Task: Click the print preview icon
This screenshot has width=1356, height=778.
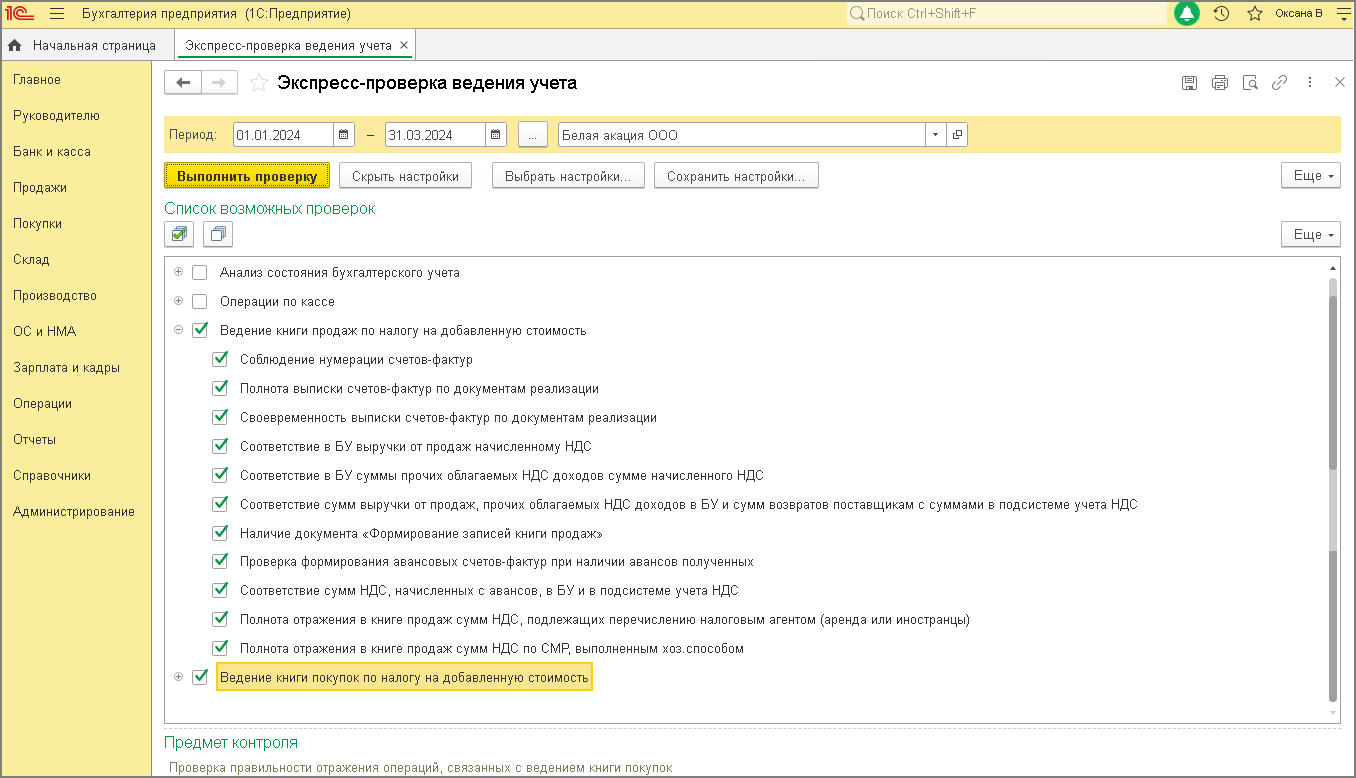Action: pyautogui.click(x=1249, y=83)
